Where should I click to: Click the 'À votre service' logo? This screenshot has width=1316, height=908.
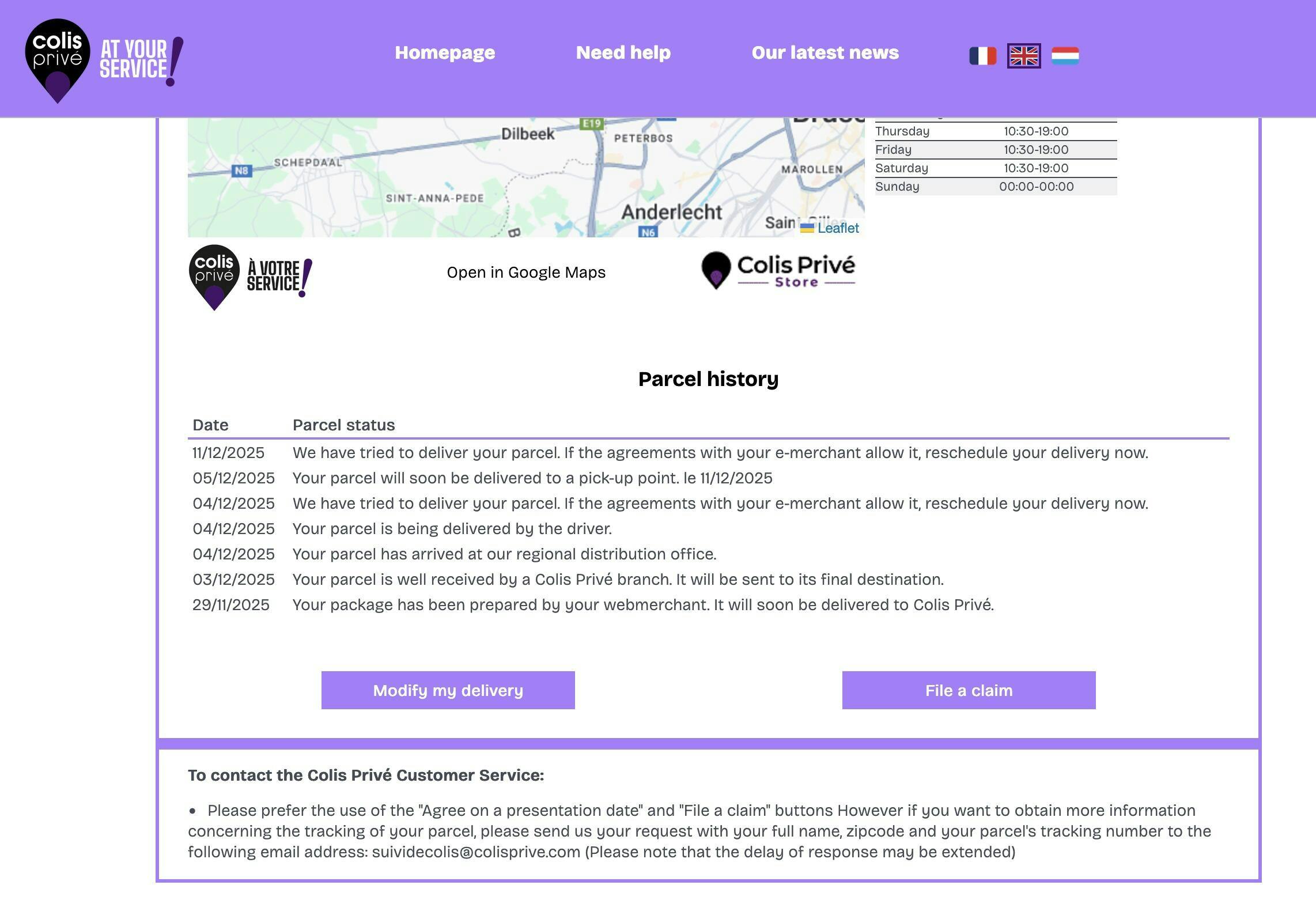click(251, 277)
